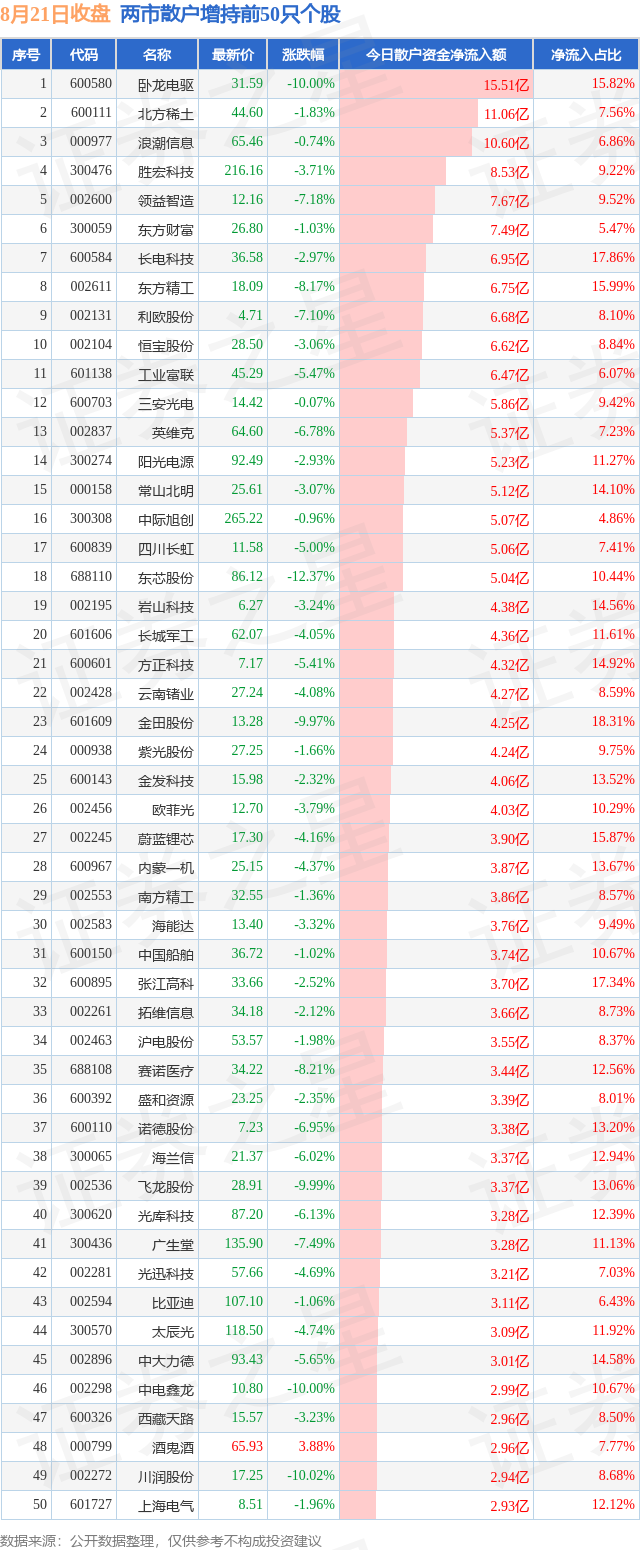Viewport: 640px width, 1550px height.
Task: Select stock name 上海电气
Action: point(166,1505)
